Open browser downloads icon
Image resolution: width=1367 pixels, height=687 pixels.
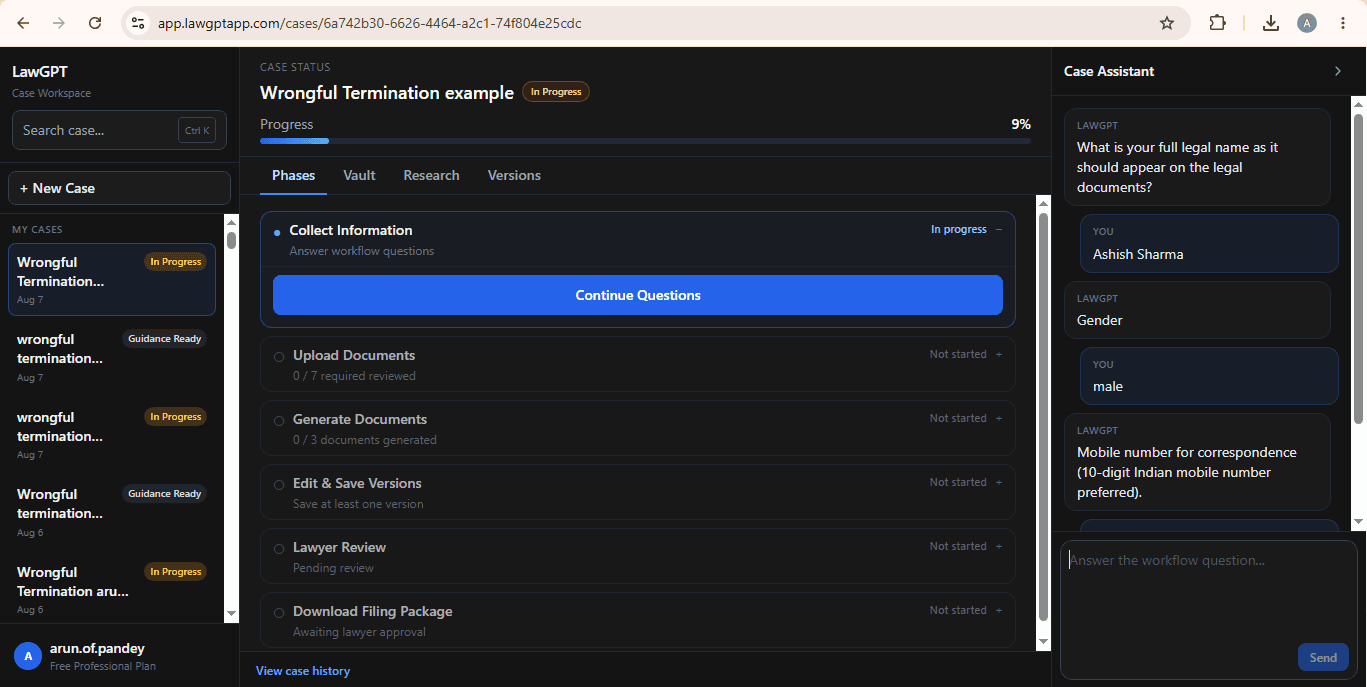click(1271, 23)
